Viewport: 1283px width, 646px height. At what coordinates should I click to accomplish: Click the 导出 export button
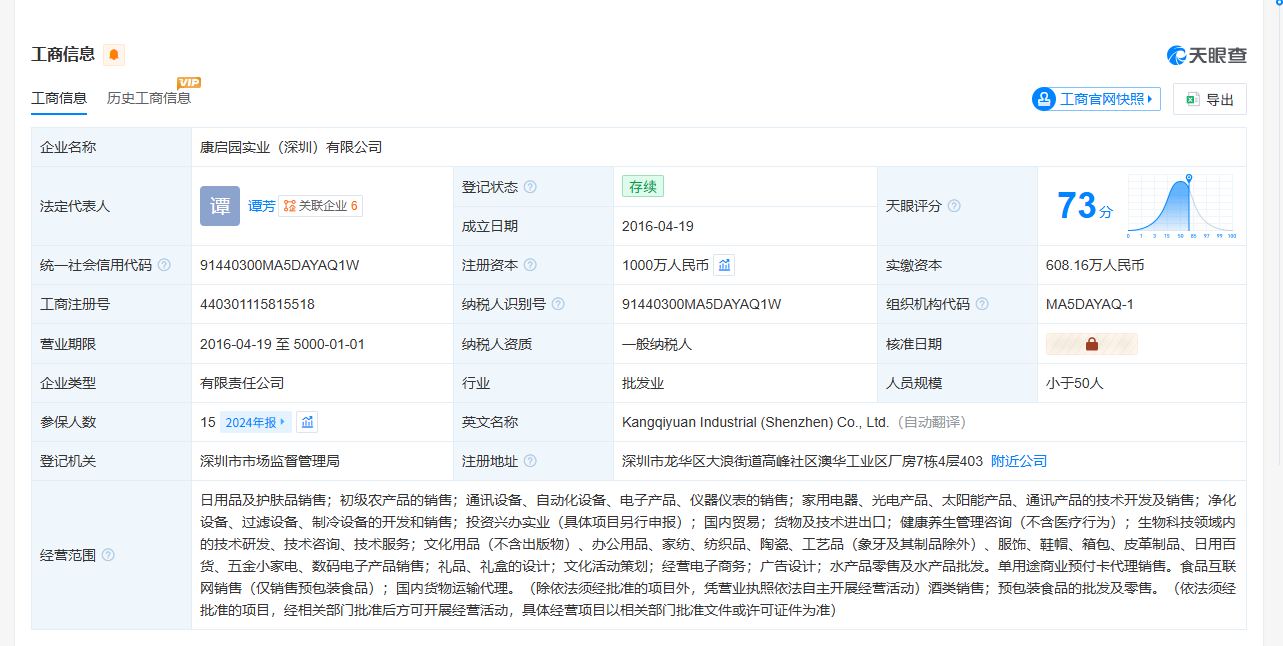pyautogui.click(x=1210, y=99)
